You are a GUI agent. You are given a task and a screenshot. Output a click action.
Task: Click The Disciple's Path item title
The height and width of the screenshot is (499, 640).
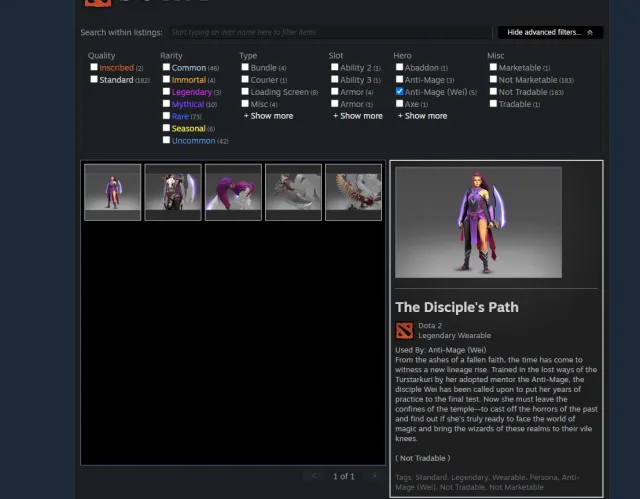click(x=457, y=307)
